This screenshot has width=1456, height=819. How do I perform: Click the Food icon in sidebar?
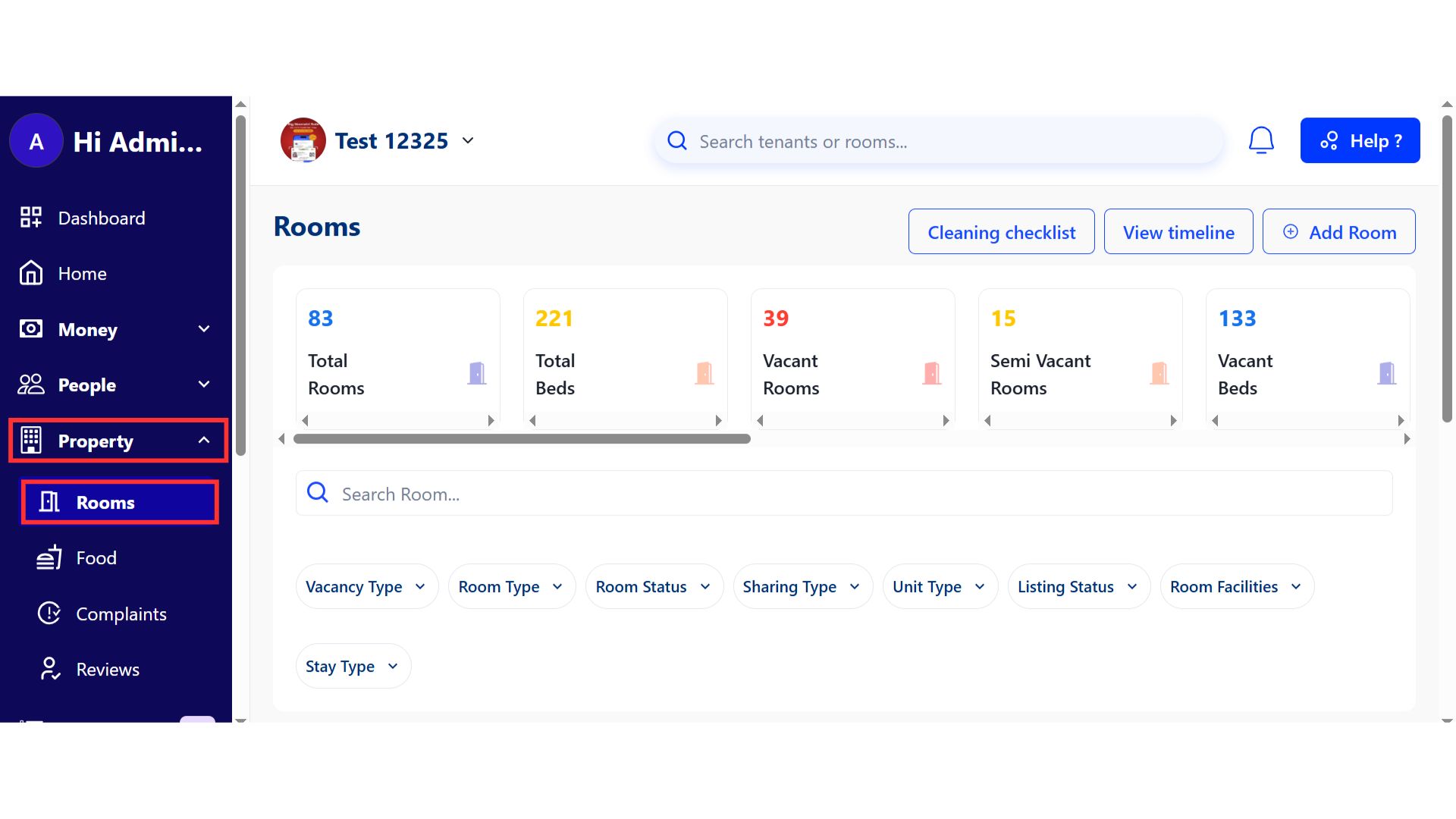[49, 557]
